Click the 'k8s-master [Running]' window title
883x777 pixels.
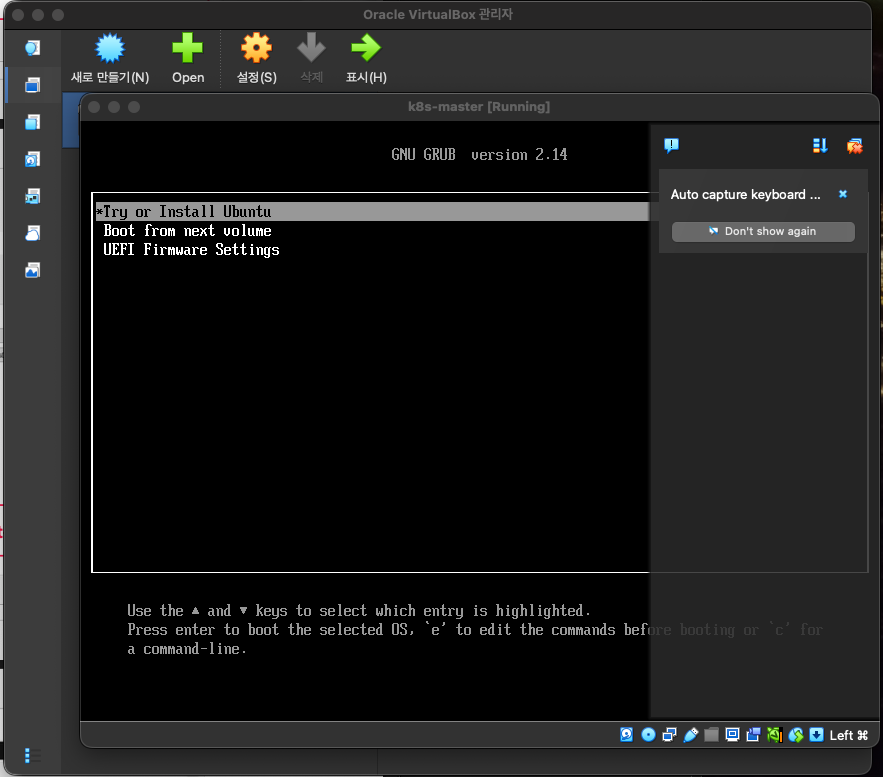(479, 107)
